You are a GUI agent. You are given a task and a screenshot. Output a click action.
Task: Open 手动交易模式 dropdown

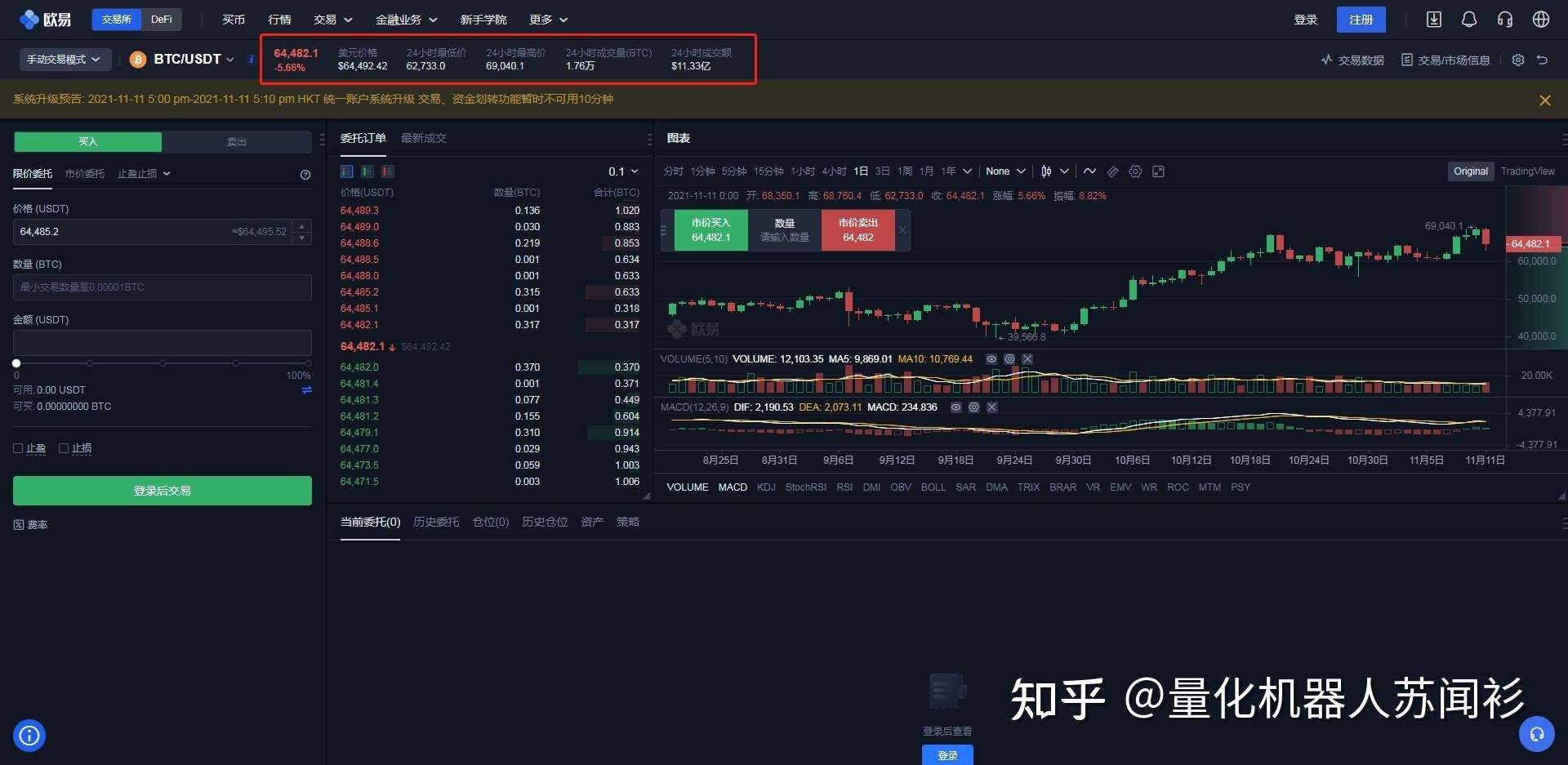click(x=64, y=60)
